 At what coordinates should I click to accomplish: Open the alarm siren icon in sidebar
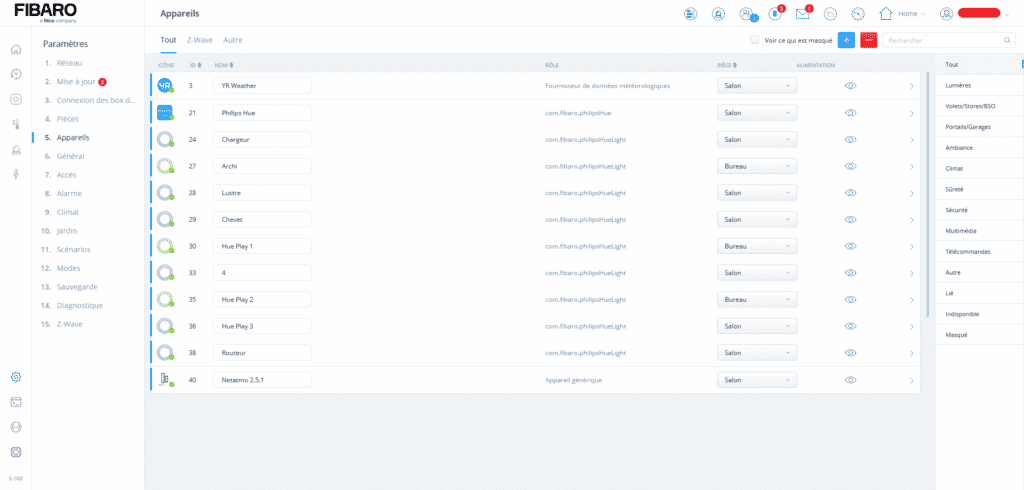(x=16, y=150)
